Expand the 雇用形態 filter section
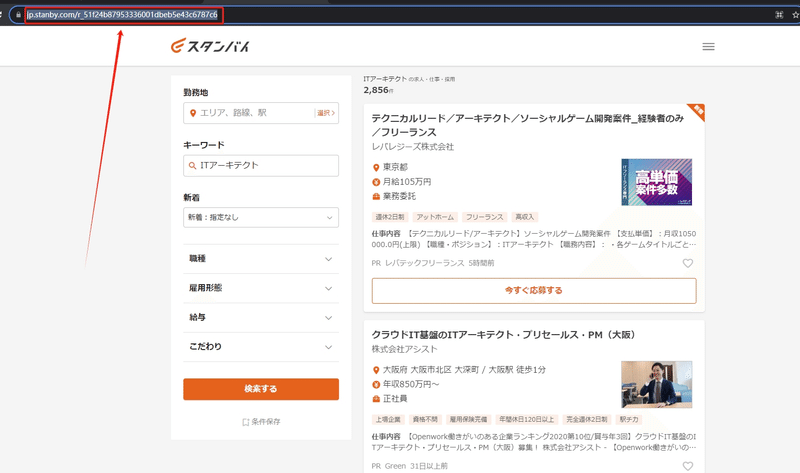 [261, 288]
